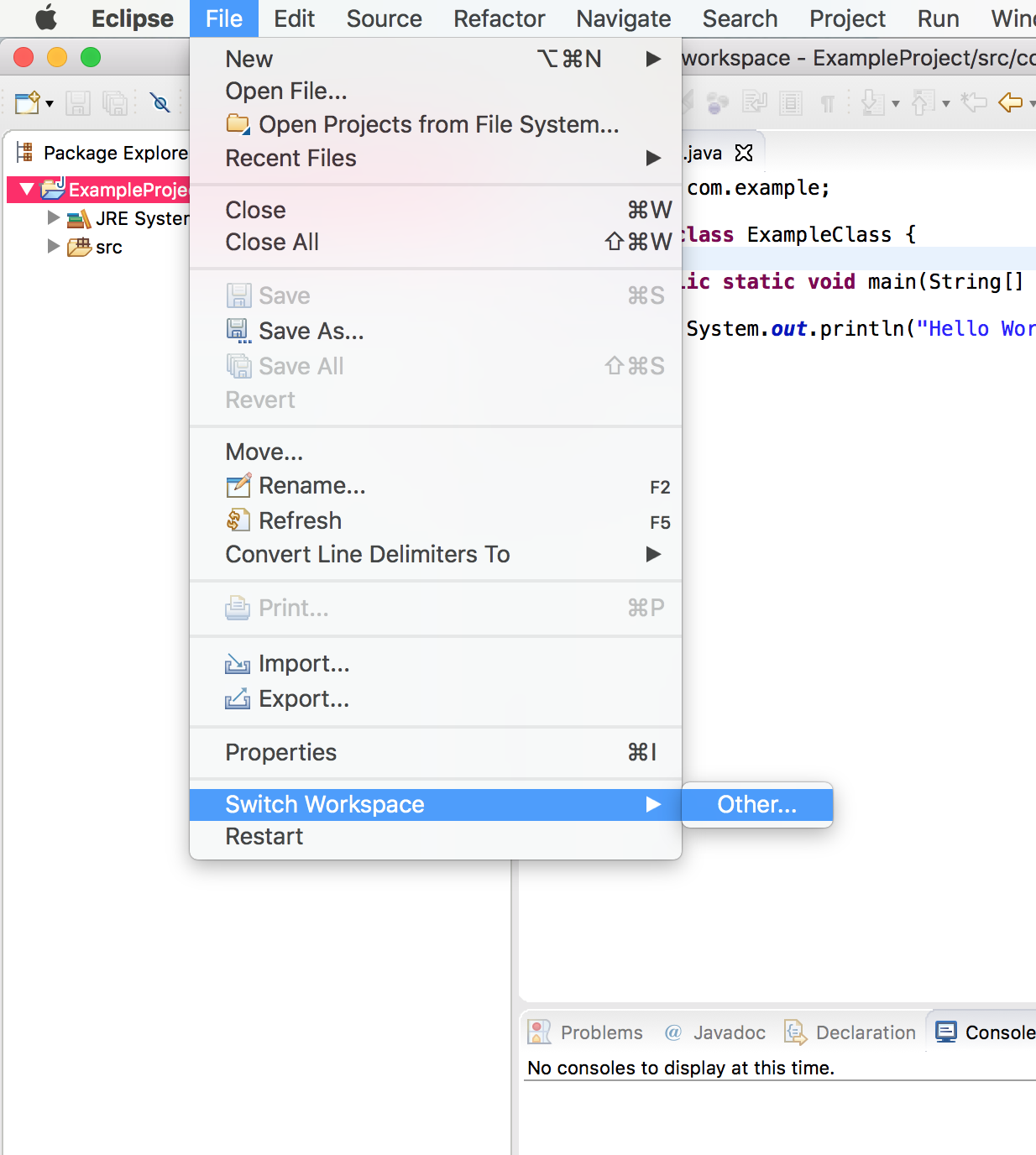Screen dimensions: 1036x1155
Task: Switch to the Javadoc tab
Action: [715, 1032]
